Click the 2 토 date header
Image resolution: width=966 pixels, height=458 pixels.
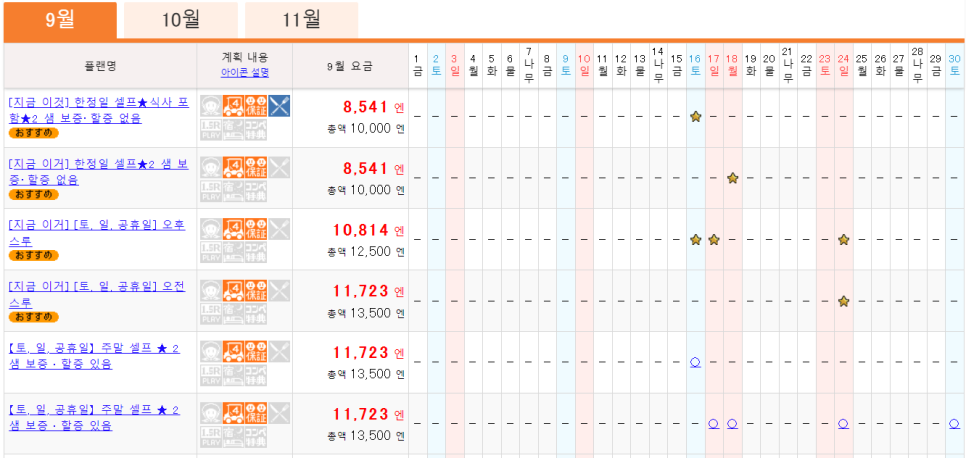click(x=436, y=65)
